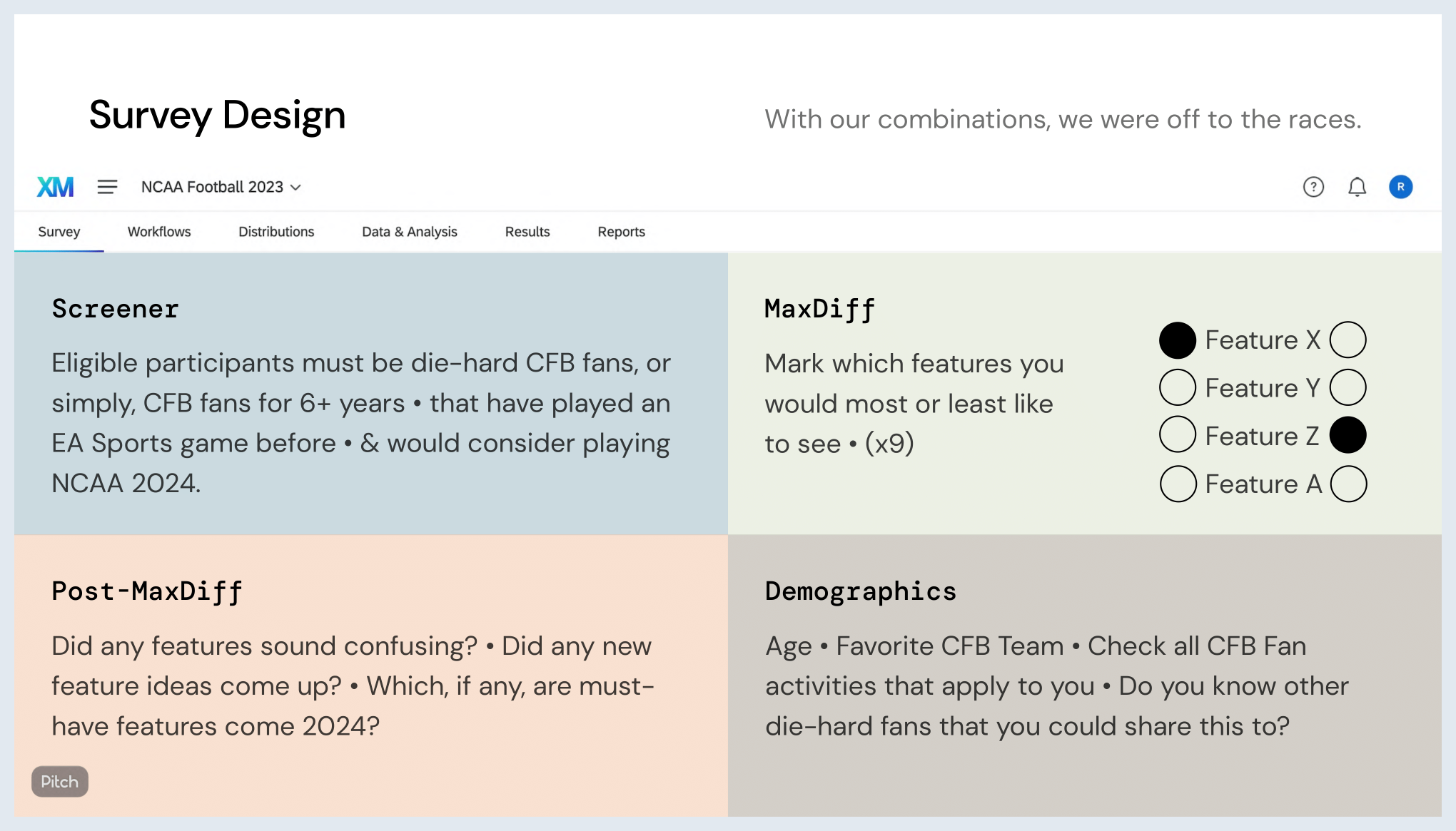Switch to the Data & Analysis tab

coord(409,231)
